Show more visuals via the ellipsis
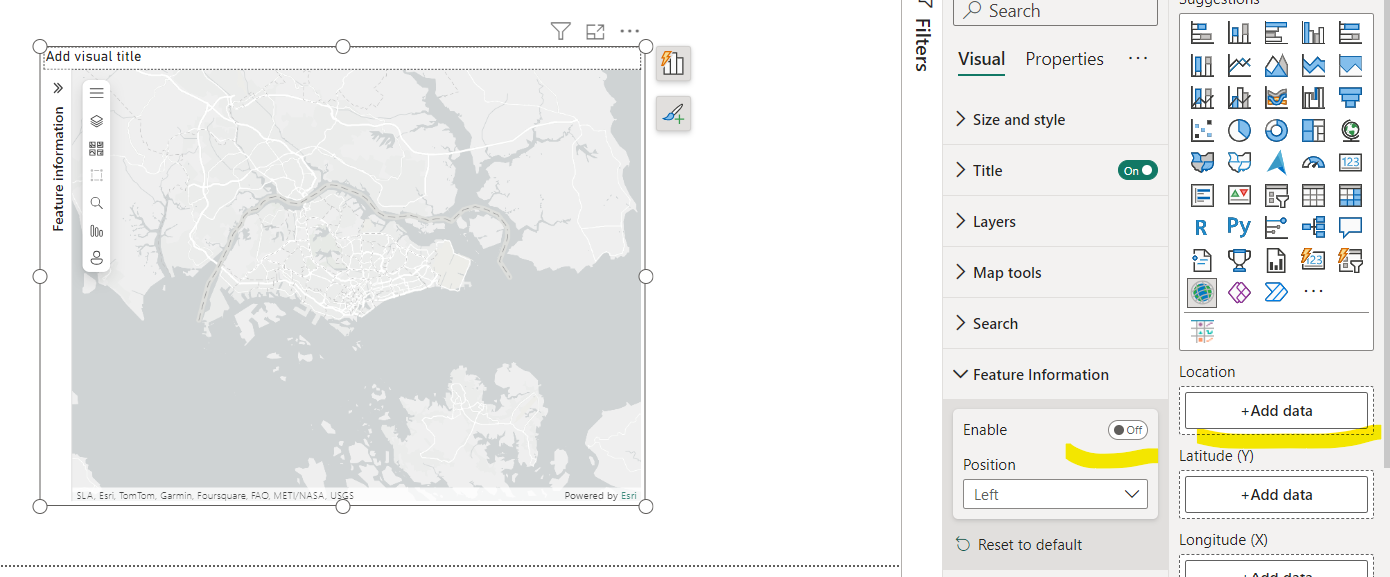This screenshot has width=1390, height=577. [x=1313, y=292]
